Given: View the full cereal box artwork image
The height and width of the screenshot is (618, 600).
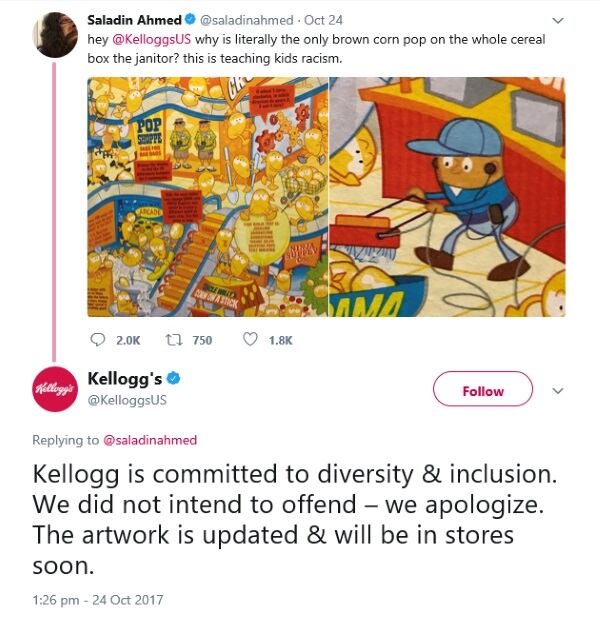Looking at the screenshot, I should (208, 196).
